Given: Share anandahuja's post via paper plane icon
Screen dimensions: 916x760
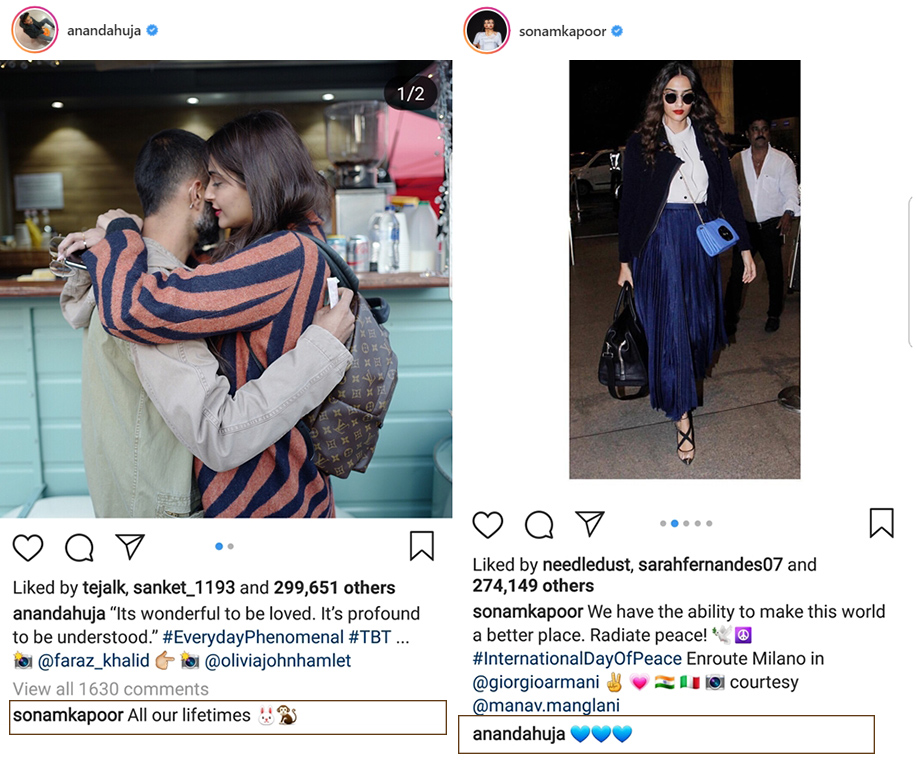Looking at the screenshot, I should 130,546.
